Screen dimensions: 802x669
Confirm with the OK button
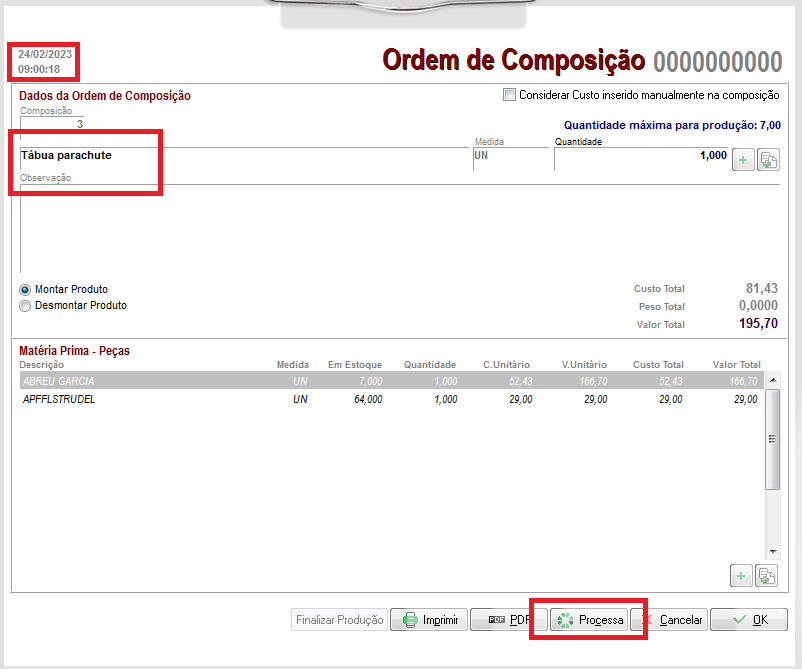tap(749, 620)
